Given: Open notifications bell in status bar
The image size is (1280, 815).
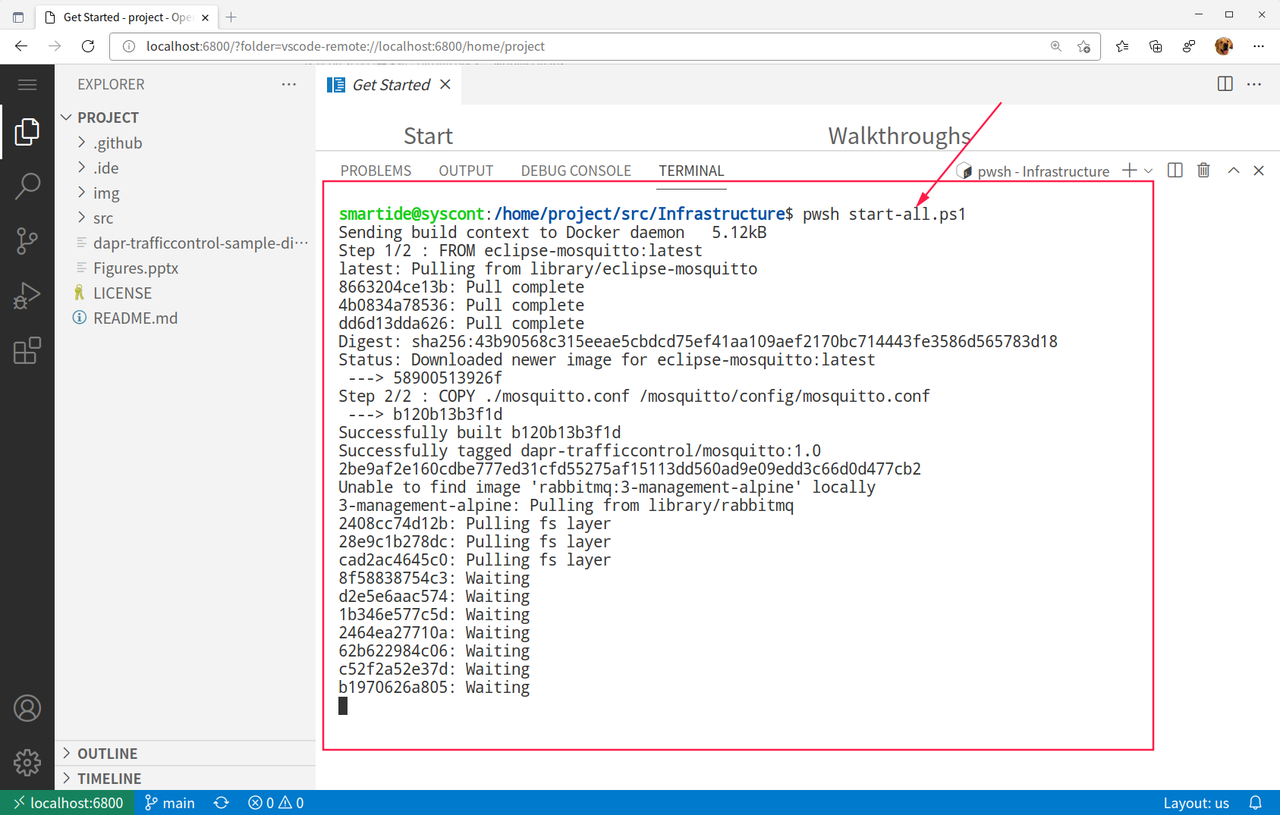Looking at the screenshot, I should 1256,803.
